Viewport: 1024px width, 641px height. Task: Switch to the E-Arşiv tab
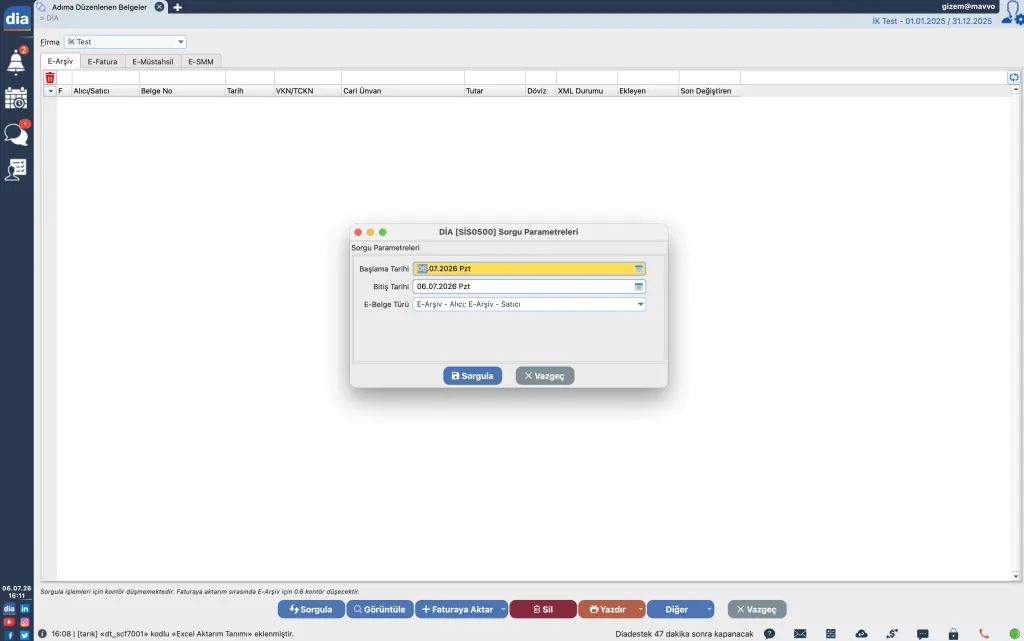point(60,61)
